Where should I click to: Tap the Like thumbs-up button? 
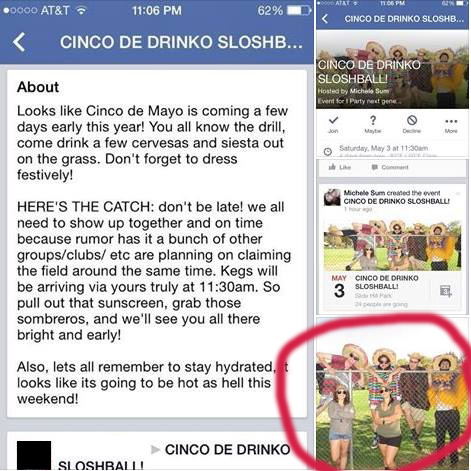[x=340, y=167]
